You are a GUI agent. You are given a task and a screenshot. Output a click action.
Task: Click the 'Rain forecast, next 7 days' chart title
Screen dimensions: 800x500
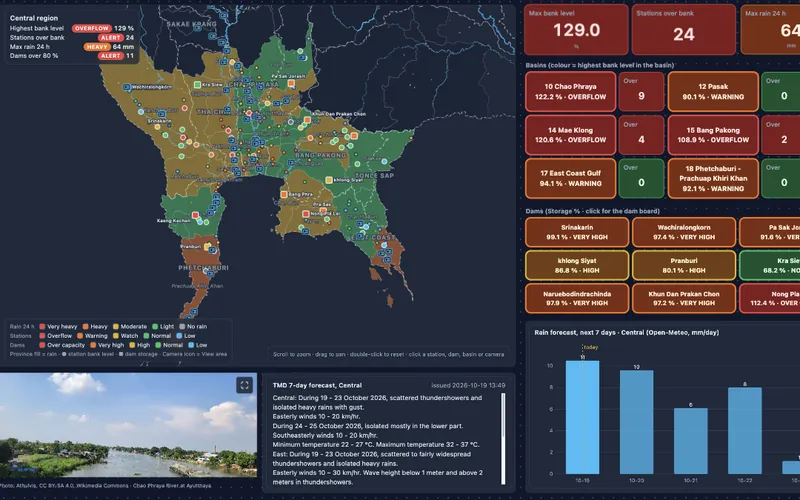click(627, 333)
